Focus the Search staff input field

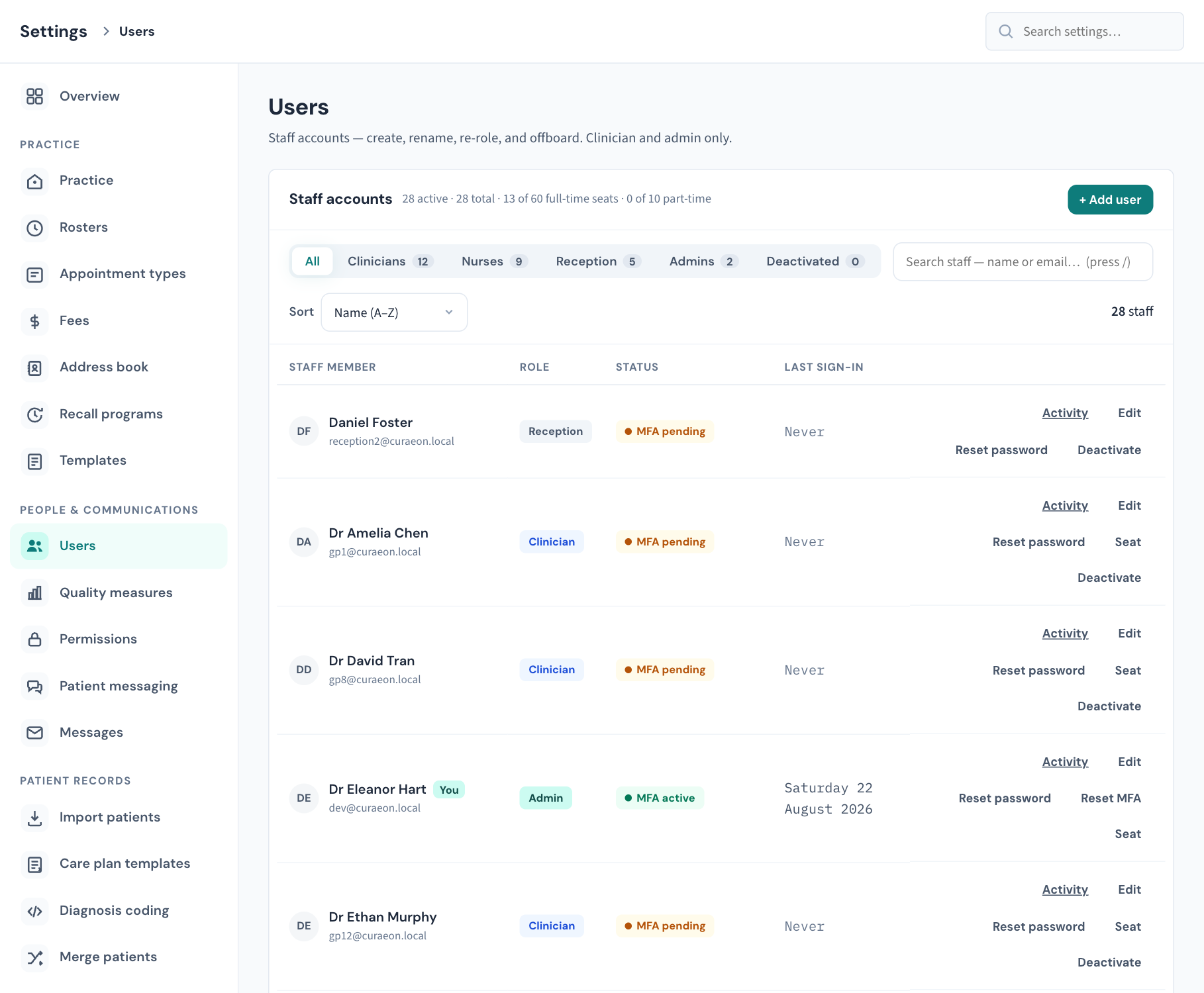point(1023,262)
